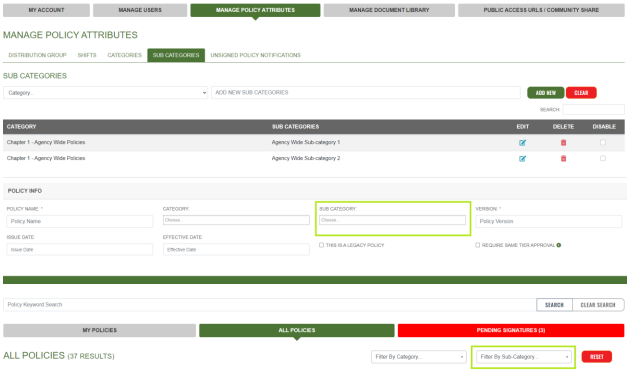Click Policy Name input field
627x376 pixels.
coord(80,221)
